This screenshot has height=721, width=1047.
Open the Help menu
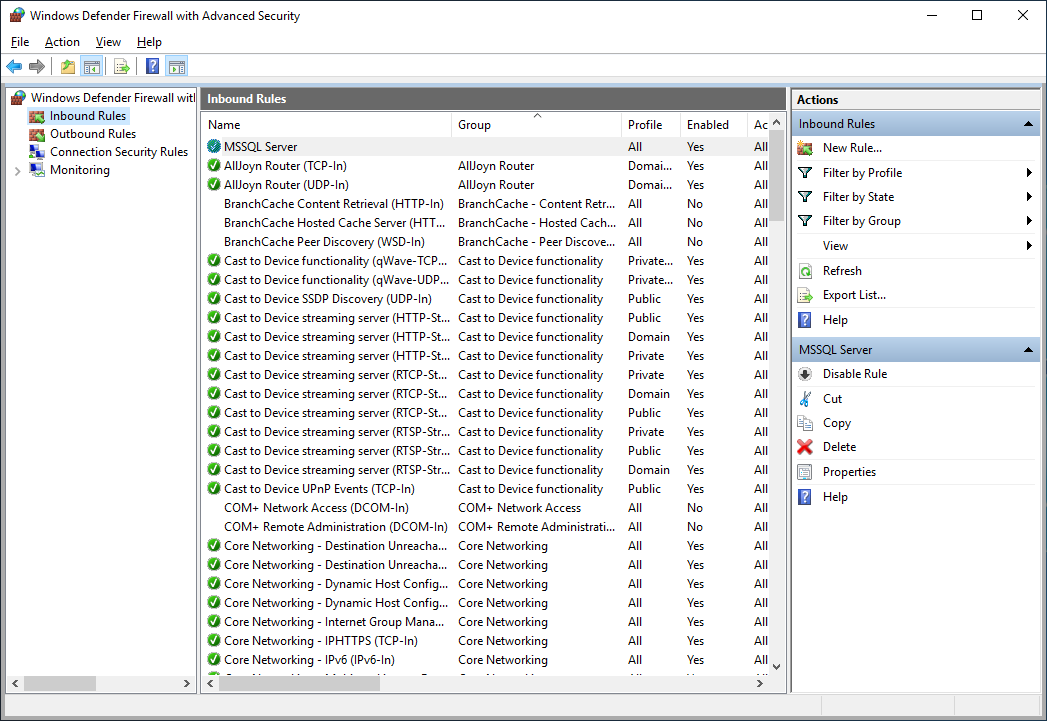click(149, 42)
